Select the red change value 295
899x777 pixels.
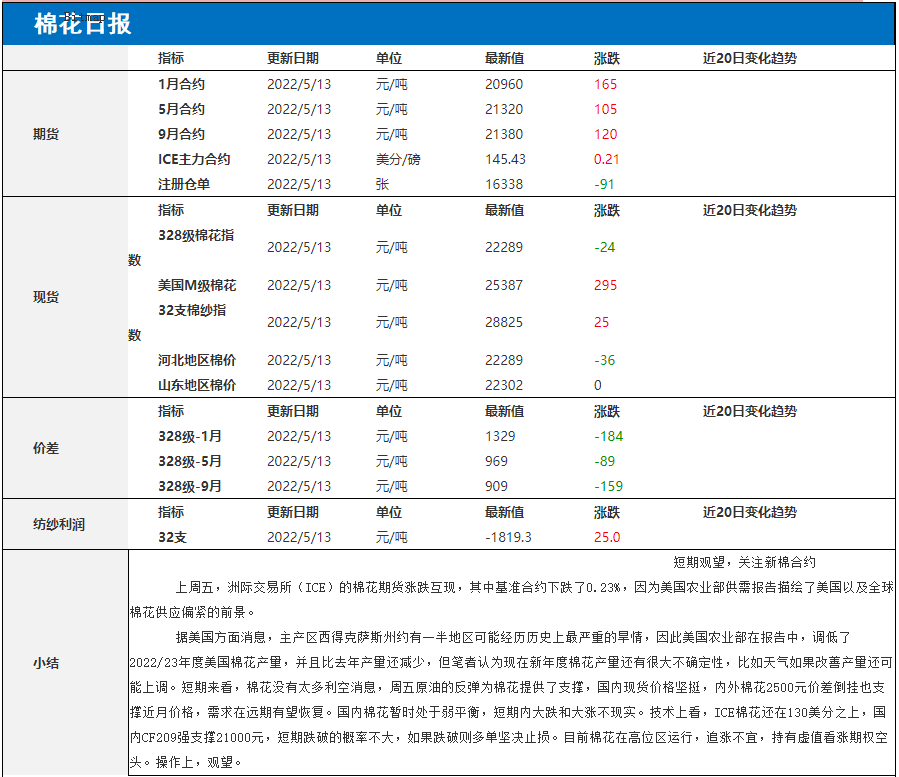(x=605, y=285)
